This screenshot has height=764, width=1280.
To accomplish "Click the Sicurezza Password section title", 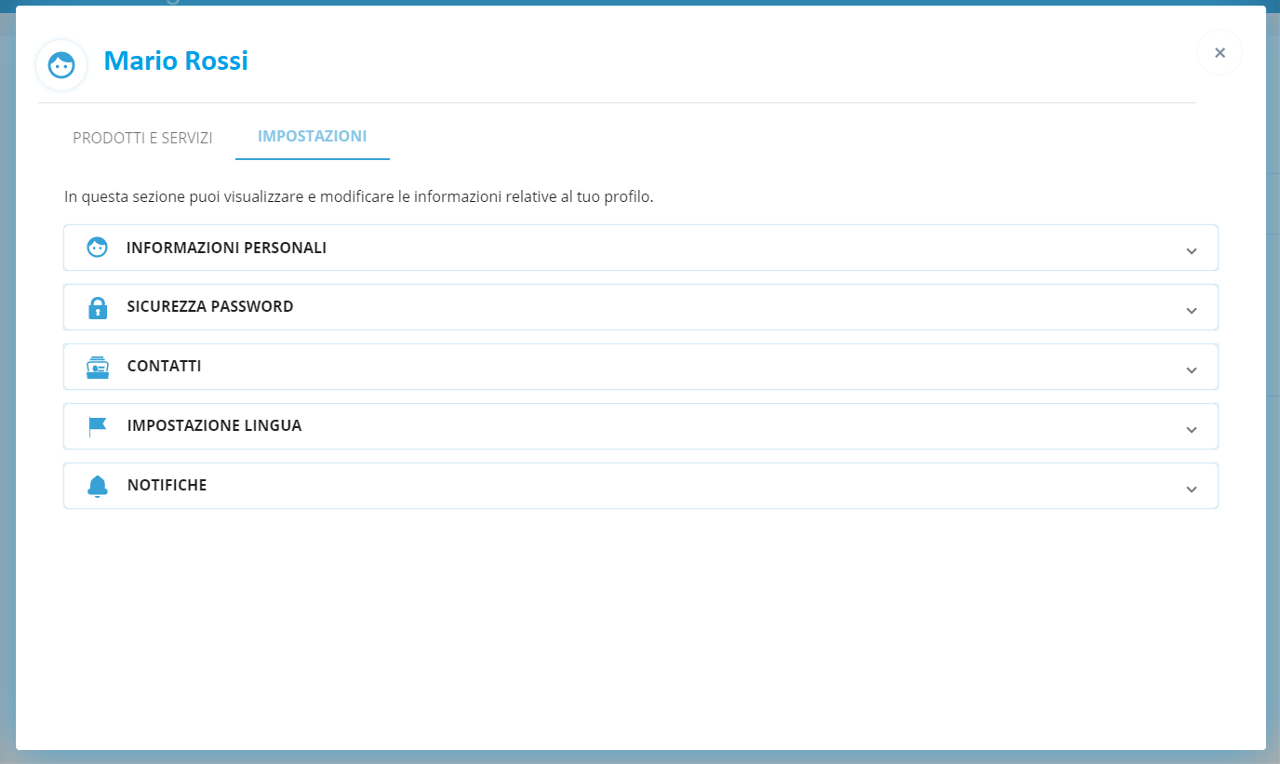I will pos(210,307).
